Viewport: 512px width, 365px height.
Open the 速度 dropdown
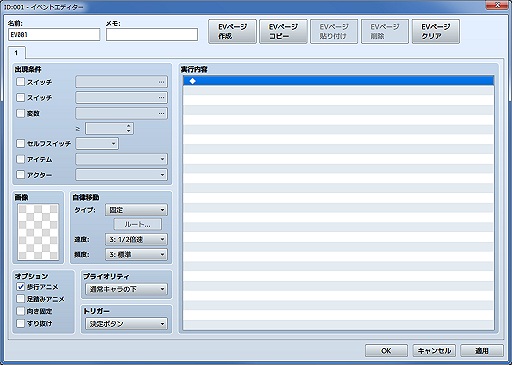tap(136, 239)
